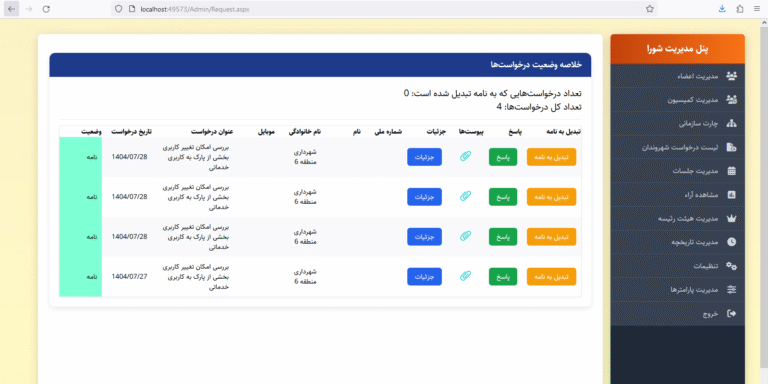
Task: Open لیست درخواست شهروندان in the sidebar
Action: tap(678, 147)
